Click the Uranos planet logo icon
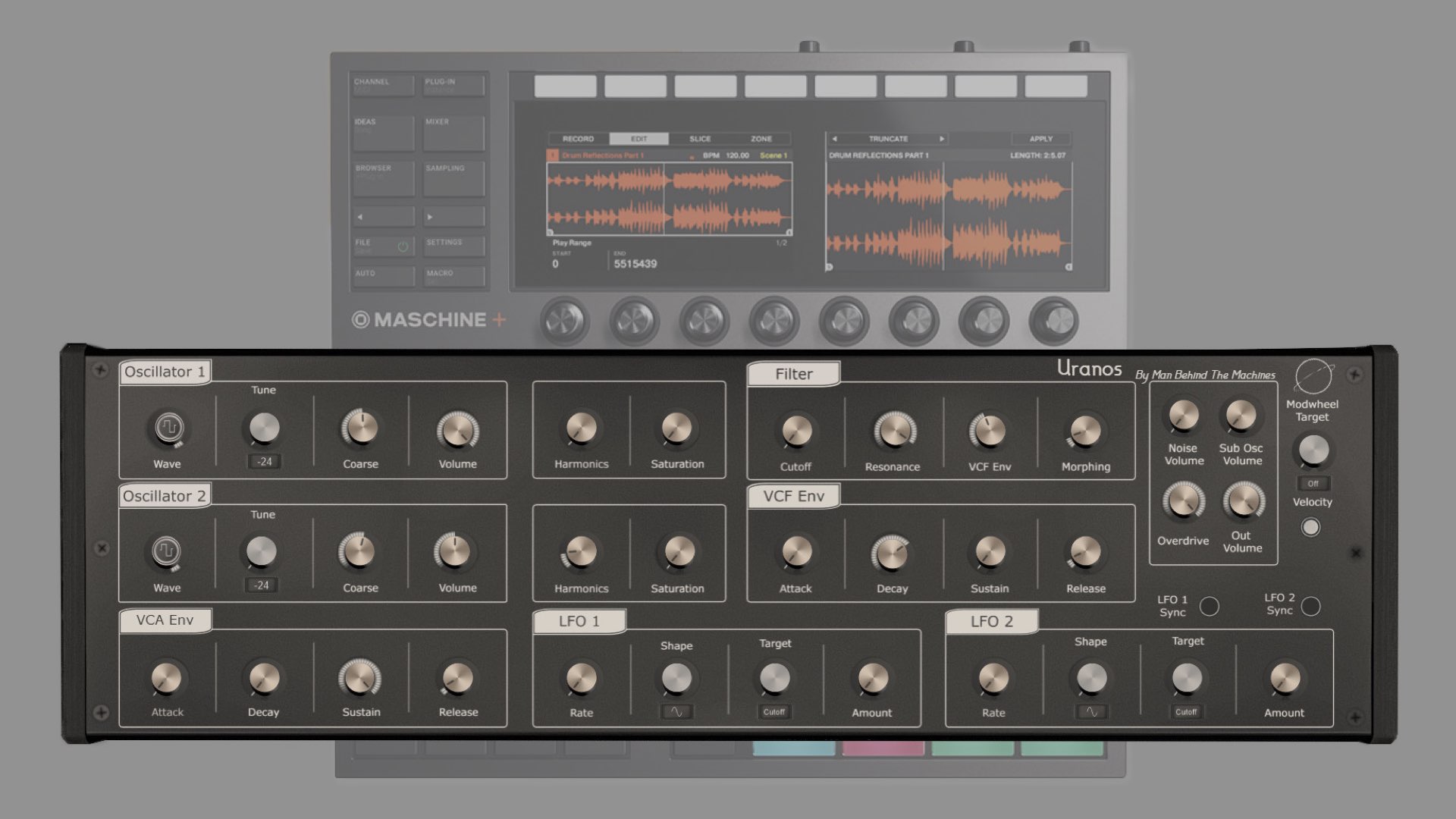The height and width of the screenshot is (819, 1456). 1313,375
